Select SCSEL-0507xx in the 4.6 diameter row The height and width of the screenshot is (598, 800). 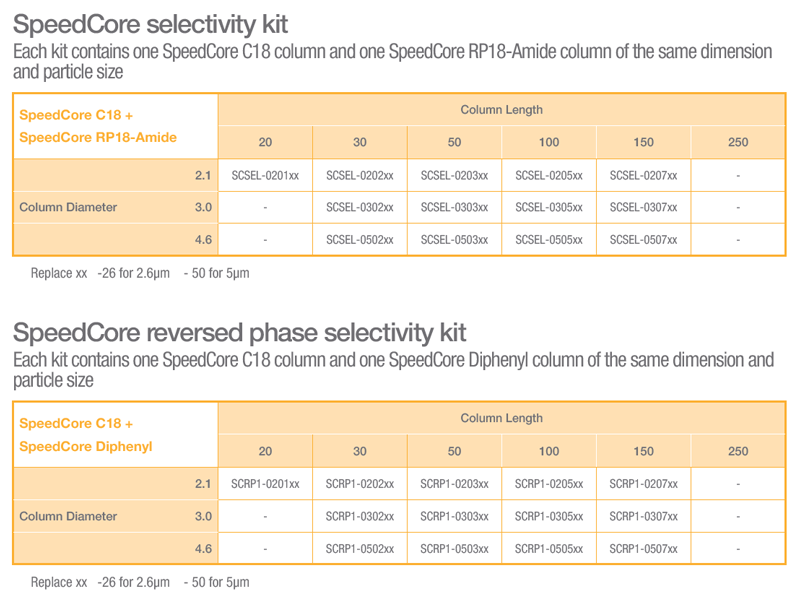(643, 239)
